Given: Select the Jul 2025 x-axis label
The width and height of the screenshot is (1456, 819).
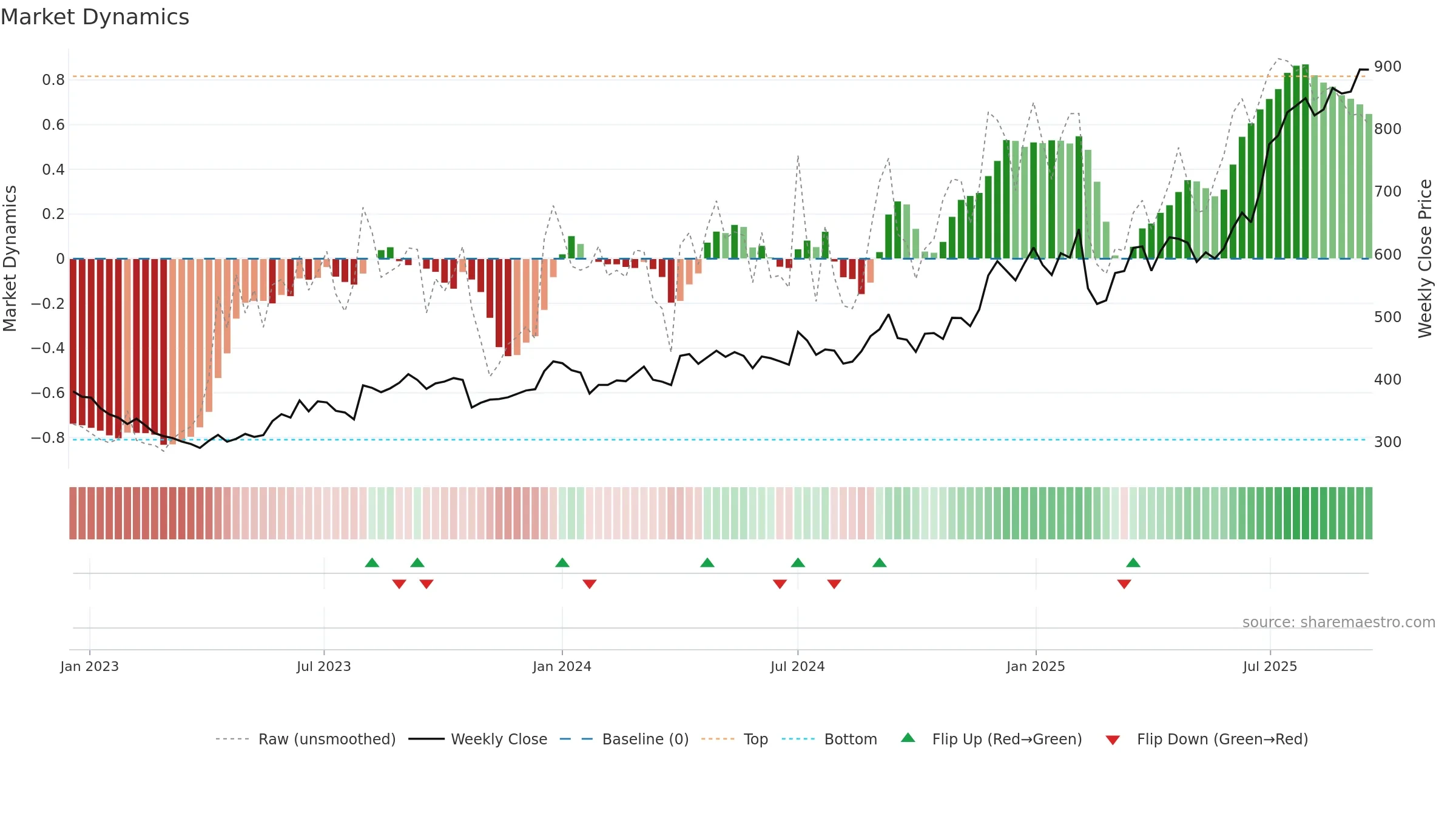Looking at the screenshot, I should pos(1270,666).
